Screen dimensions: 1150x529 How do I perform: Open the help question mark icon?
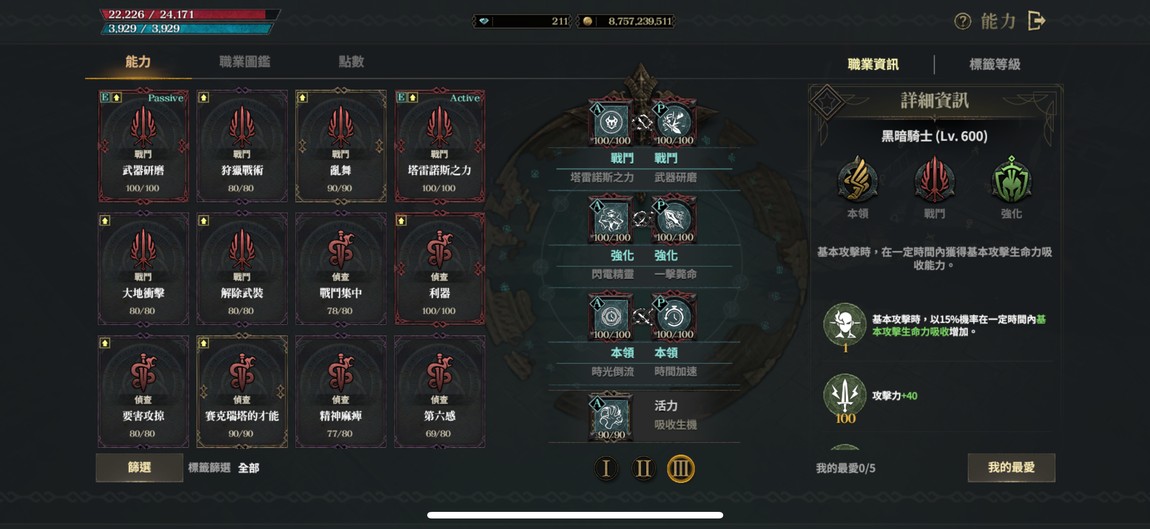pyautogui.click(x=962, y=21)
